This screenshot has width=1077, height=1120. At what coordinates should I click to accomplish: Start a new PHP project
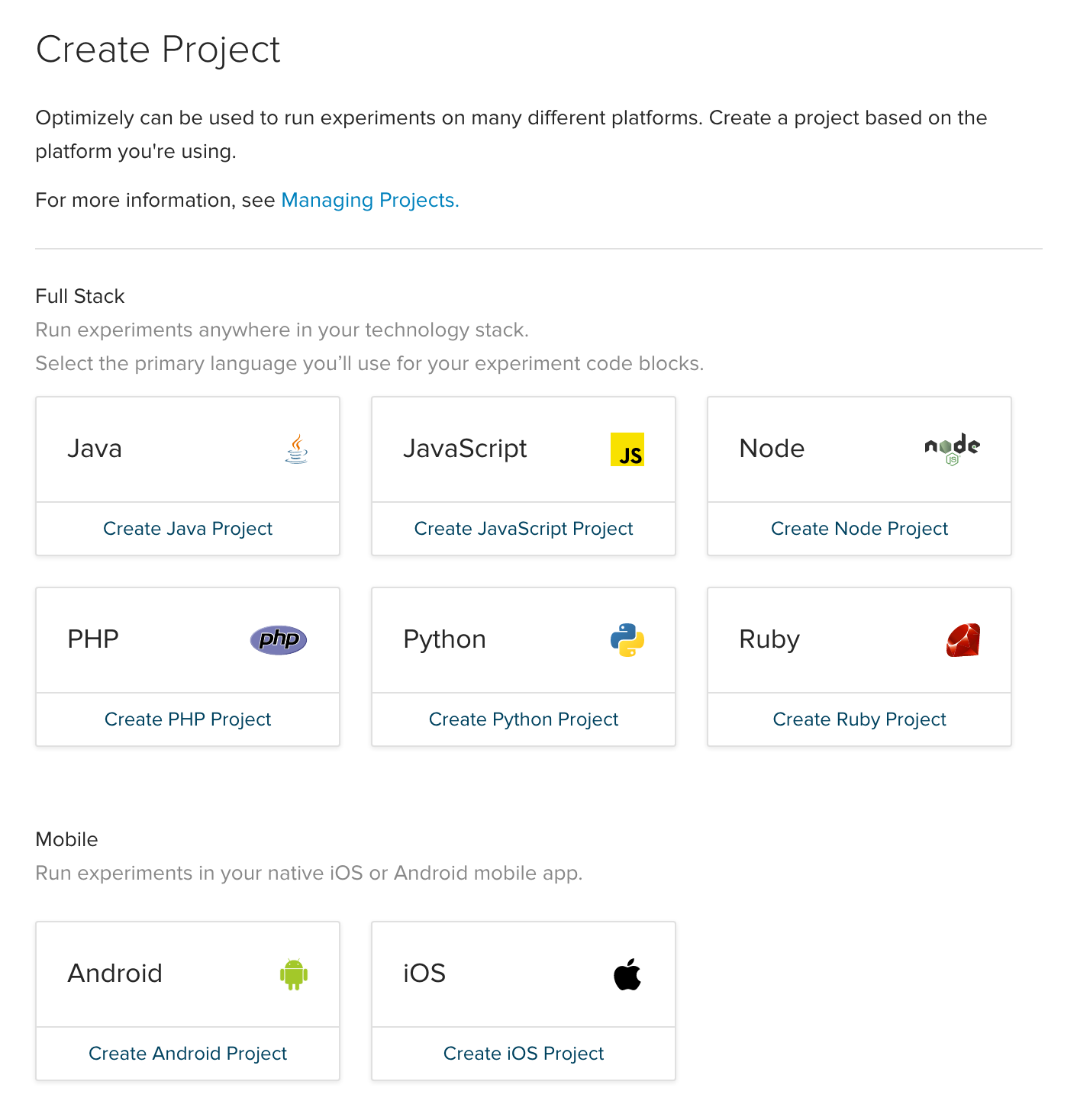tap(188, 719)
